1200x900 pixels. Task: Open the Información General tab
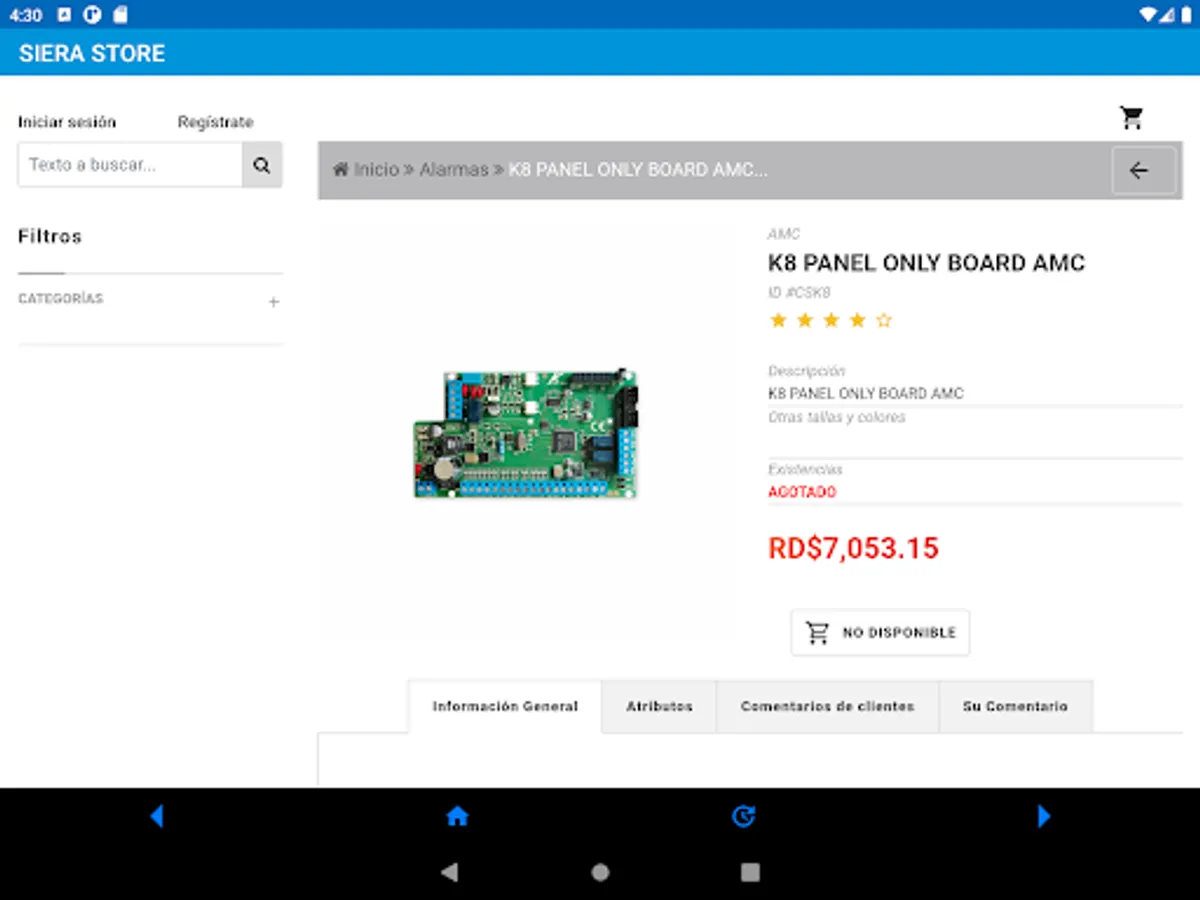505,706
